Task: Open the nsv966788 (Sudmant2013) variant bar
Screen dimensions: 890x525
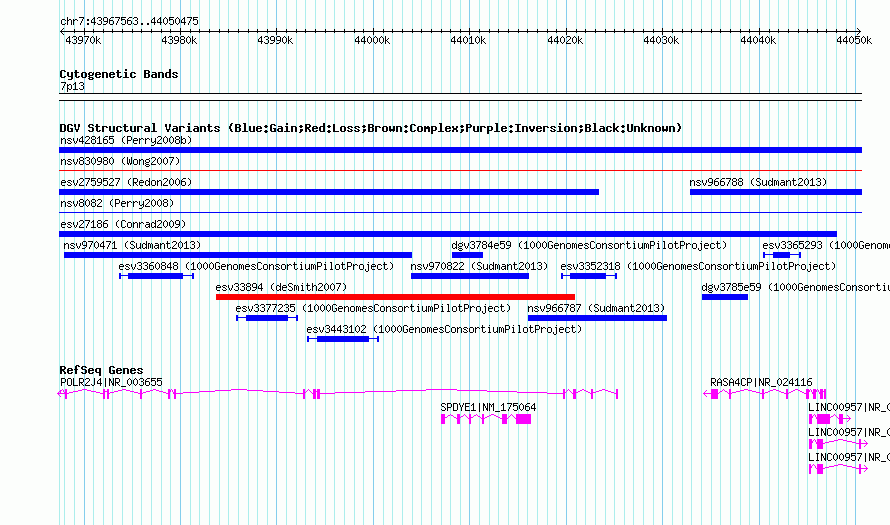Action: [x=776, y=192]
